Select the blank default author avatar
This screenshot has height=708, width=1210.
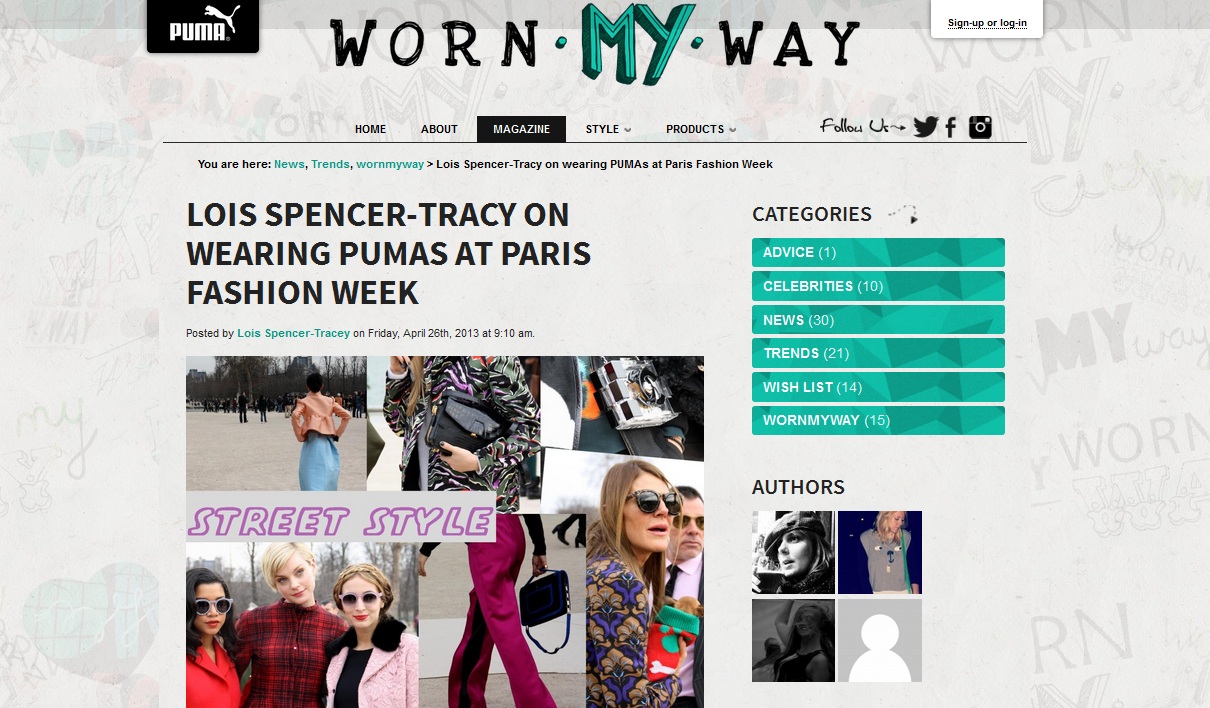click(880, 640)
